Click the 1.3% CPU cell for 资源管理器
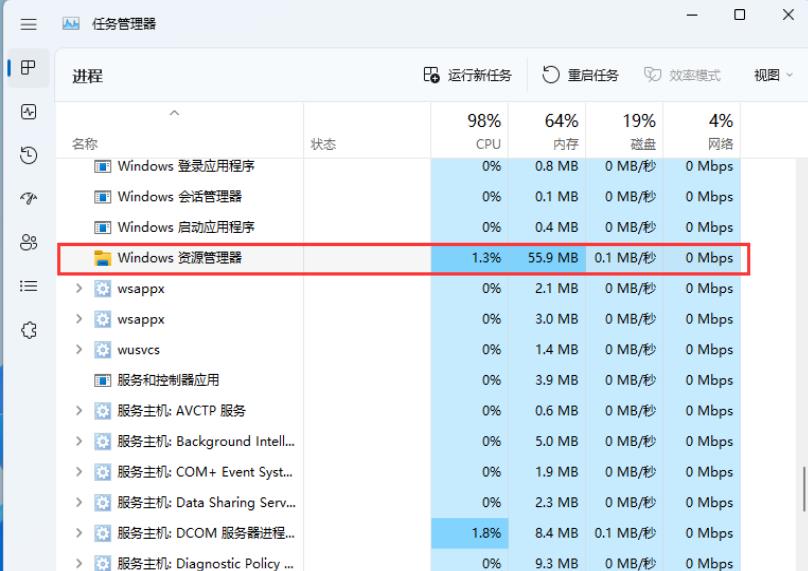The height and width of the screenshot is (571, 808). pyautogui.click(x=469, y=258)
